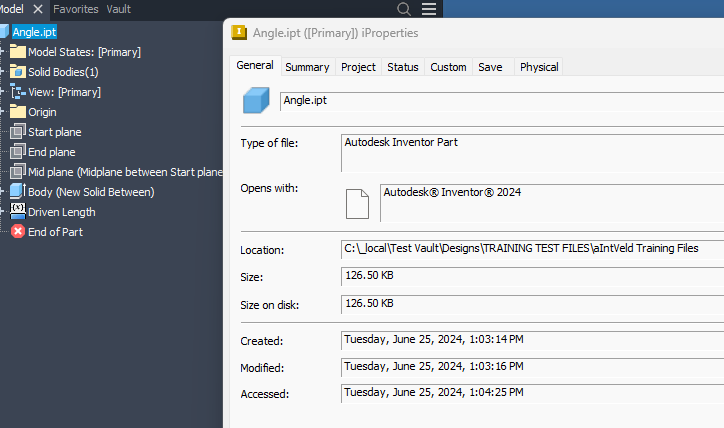Click the Mid plane work plane icon
This screenshot has height=428, width=724.
point(18,171)
